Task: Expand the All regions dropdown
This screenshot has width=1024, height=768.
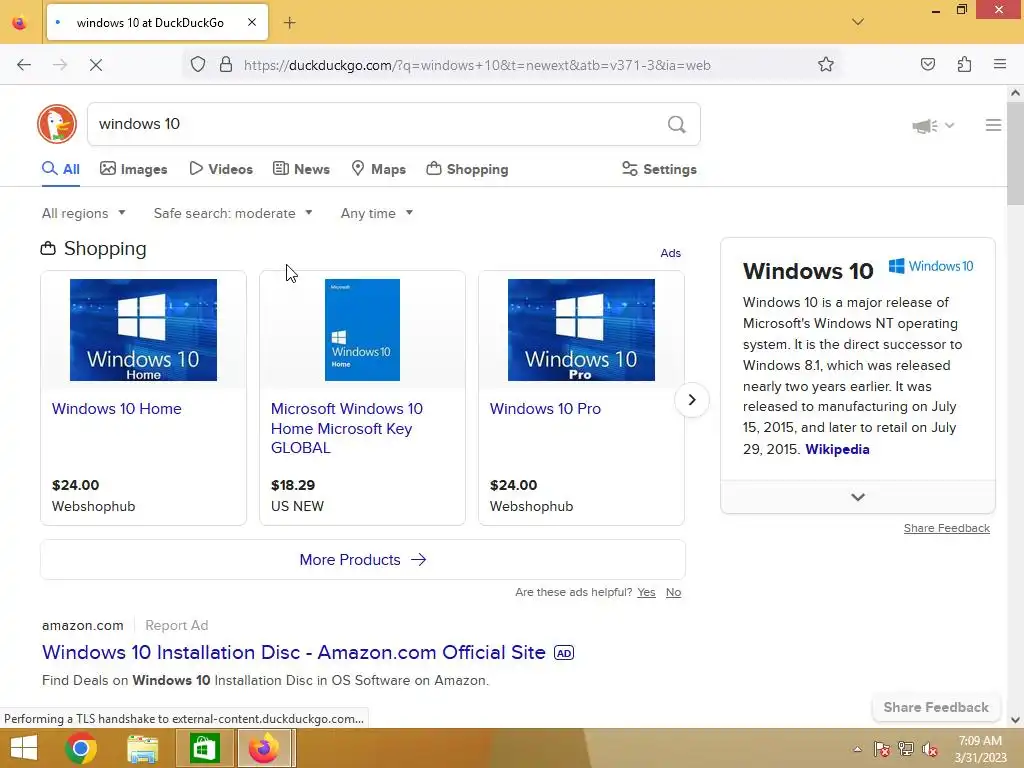Action: [x=84, y=214]
